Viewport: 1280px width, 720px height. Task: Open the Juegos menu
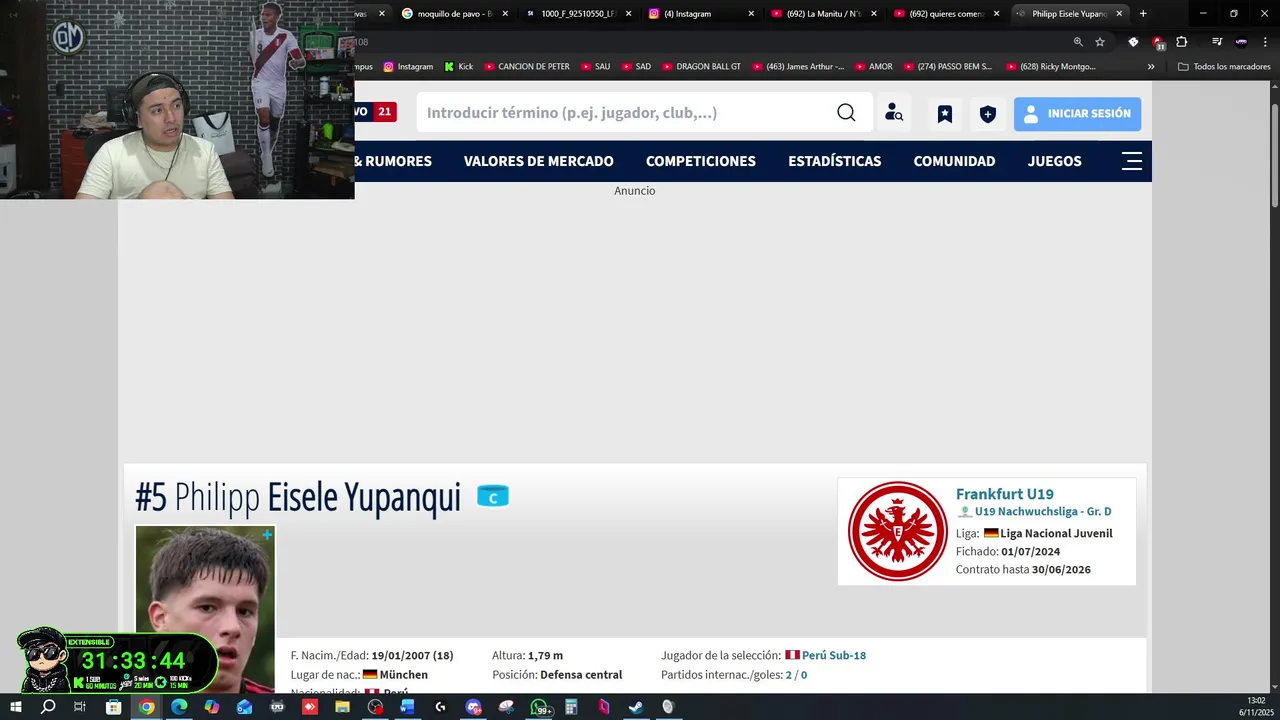(1055, 161)
